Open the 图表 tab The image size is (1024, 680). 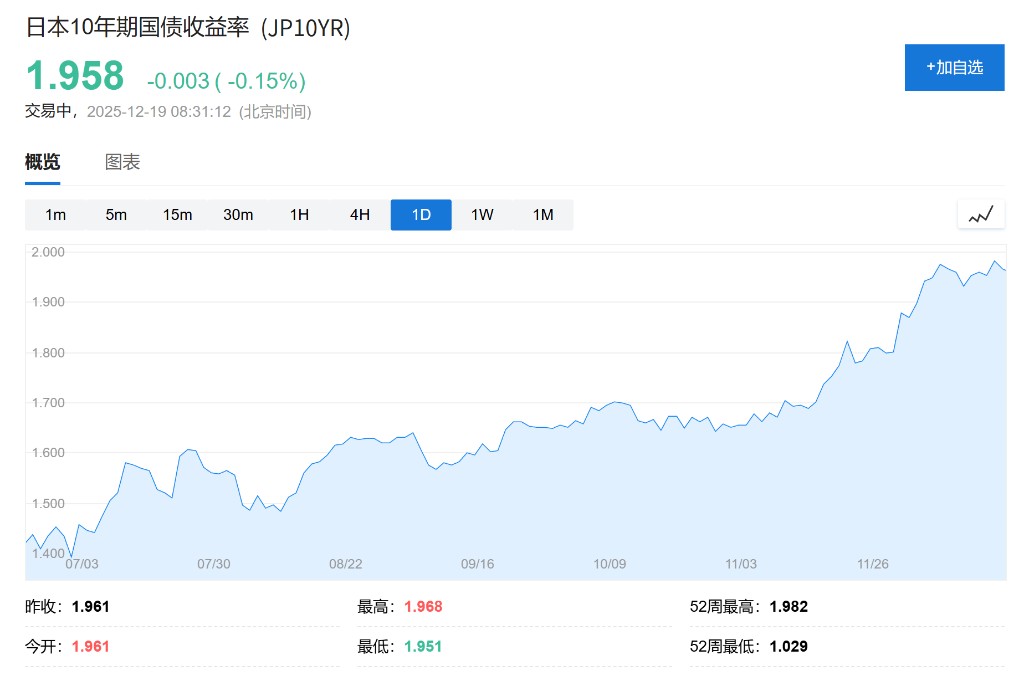(x=123, y=162)
